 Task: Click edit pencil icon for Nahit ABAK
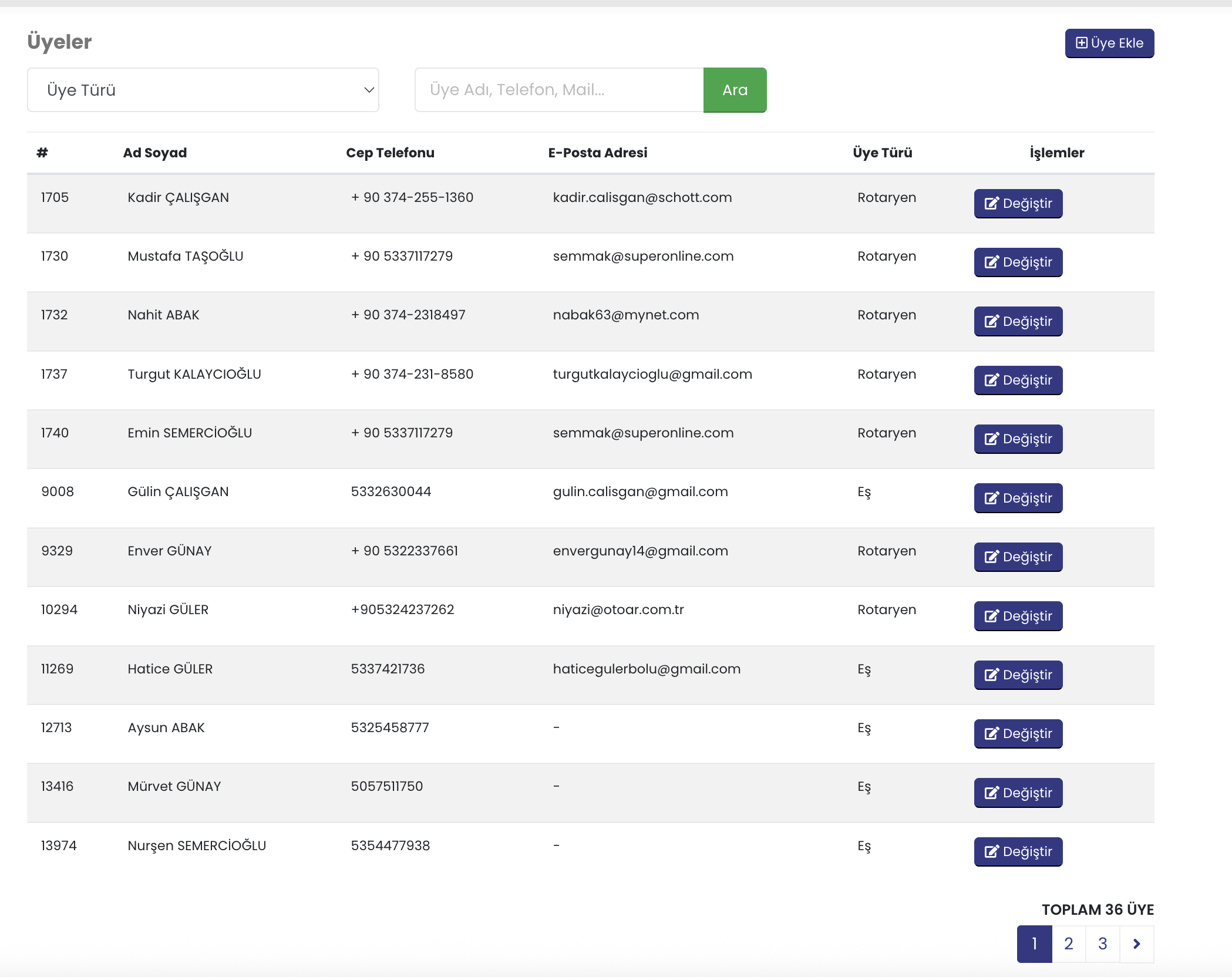(991, 322)
